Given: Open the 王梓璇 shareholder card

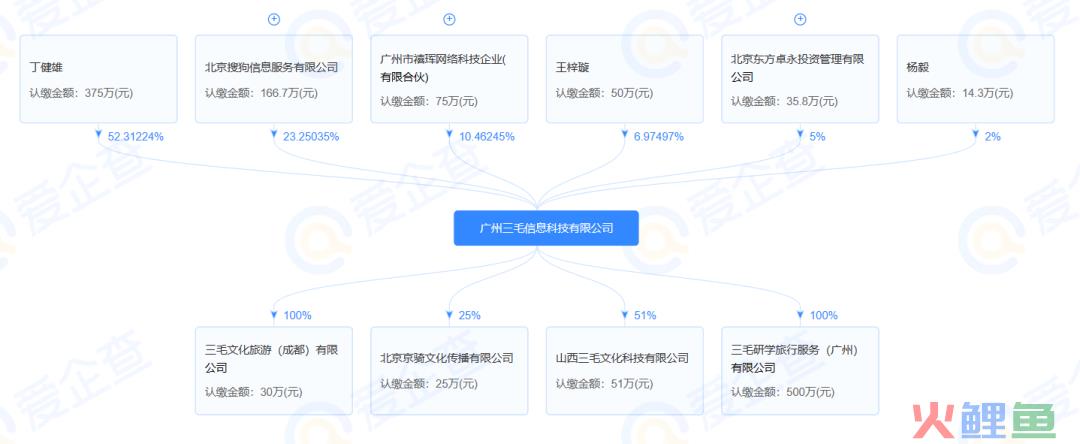Looking at the screenshot, I should (x=625, y=79).
